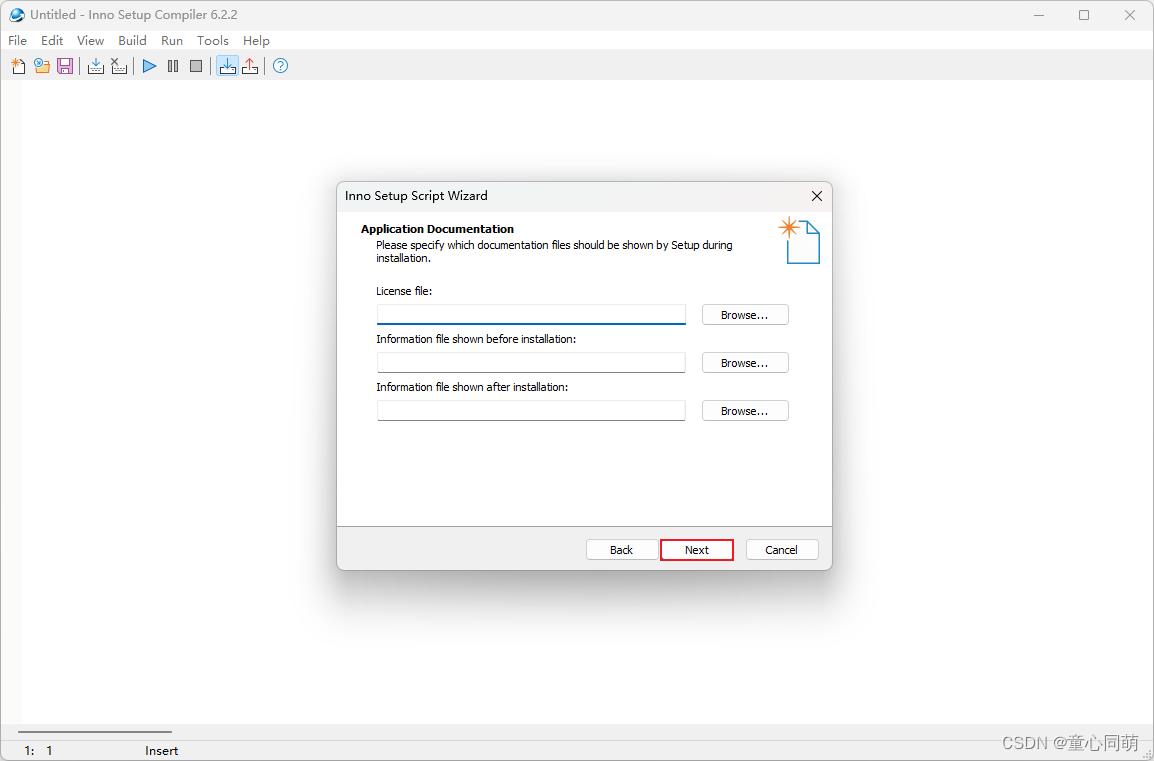Create a new script with toolbar icon

click(x=18, y=66)
